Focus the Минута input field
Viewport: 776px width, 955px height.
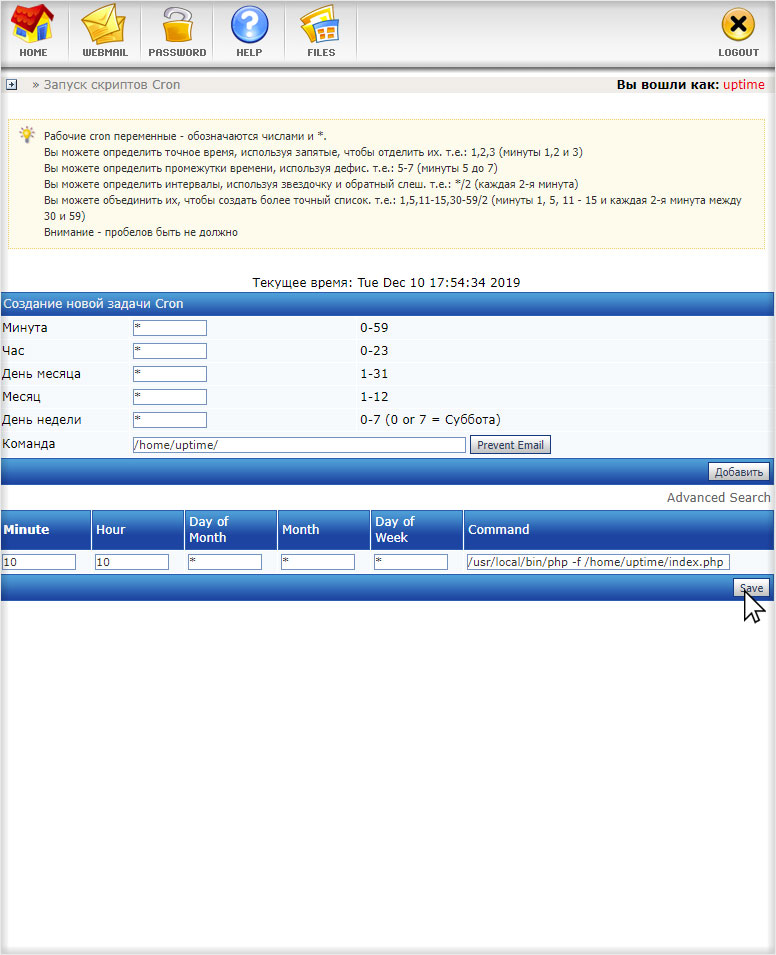pos(170,328)
